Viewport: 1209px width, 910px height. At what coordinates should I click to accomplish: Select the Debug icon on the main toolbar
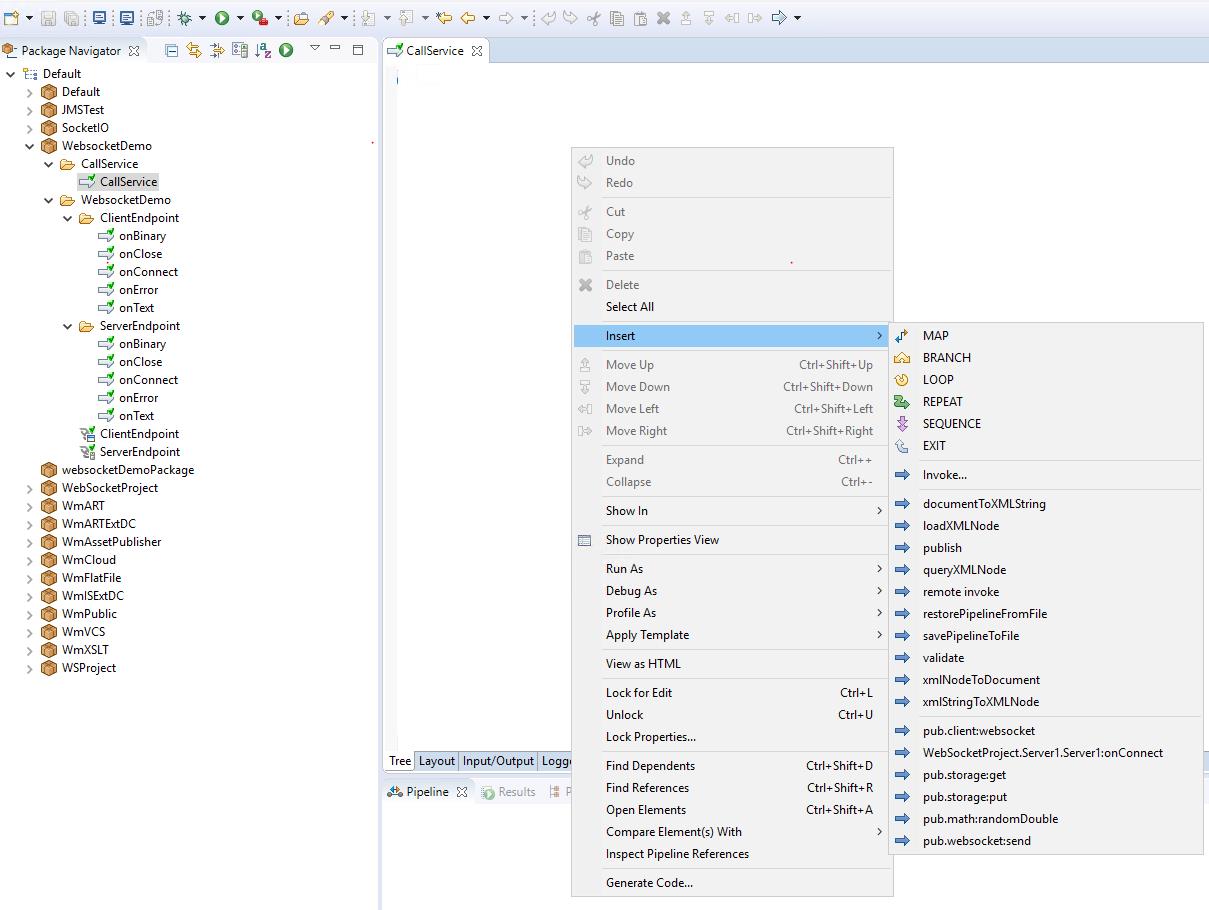click(186, 18)
